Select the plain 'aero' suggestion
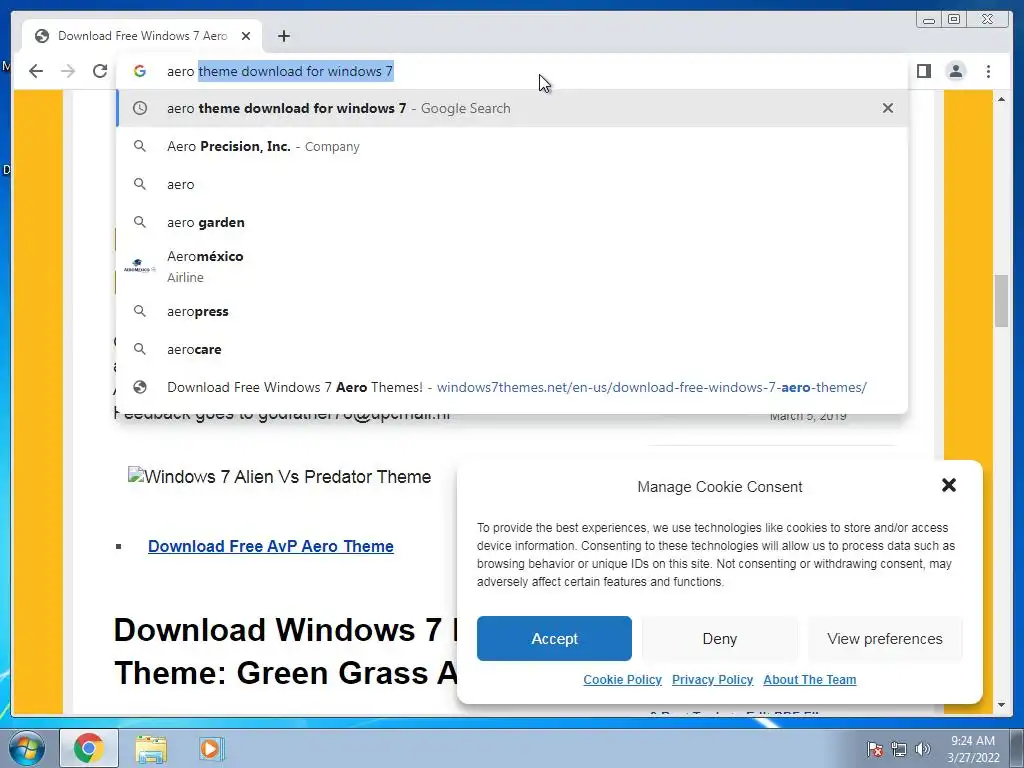 [x=512, y=184]
